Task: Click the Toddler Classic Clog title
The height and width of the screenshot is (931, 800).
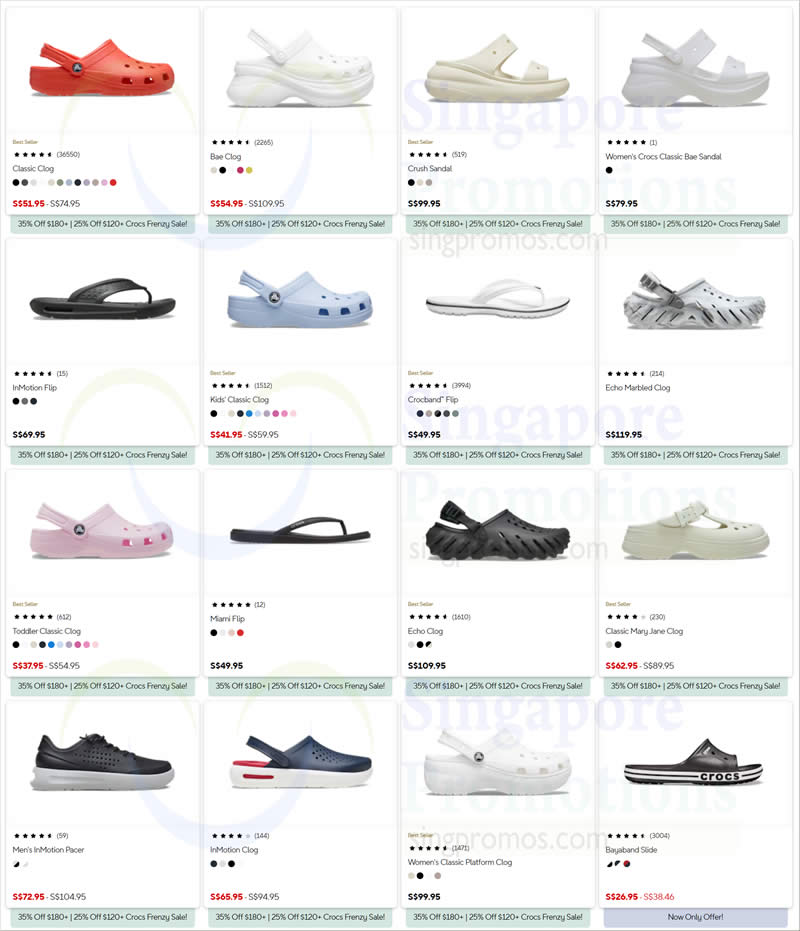Action: tap(46, 631)
